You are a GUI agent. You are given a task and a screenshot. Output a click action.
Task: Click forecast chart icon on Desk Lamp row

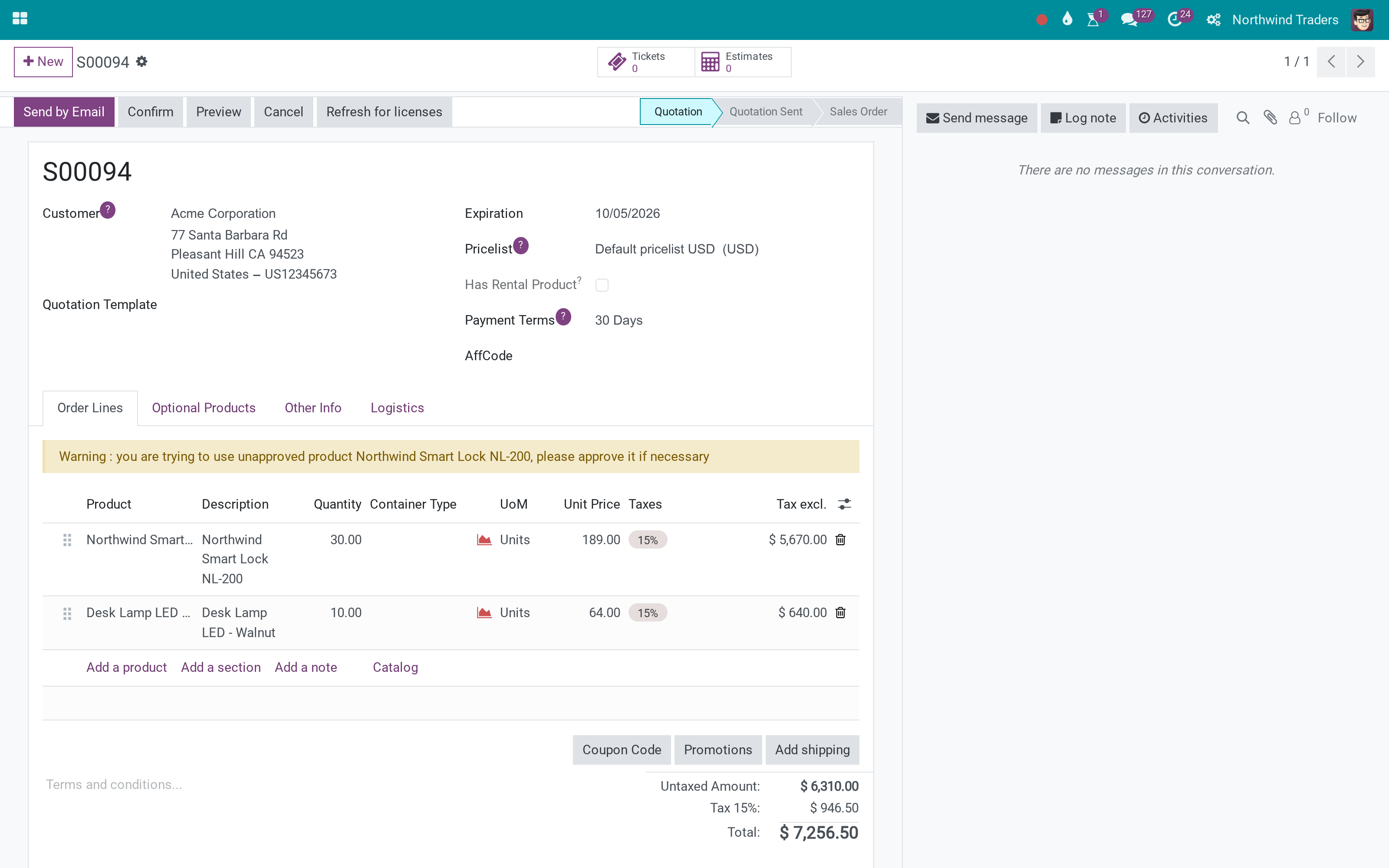(484, 612)
